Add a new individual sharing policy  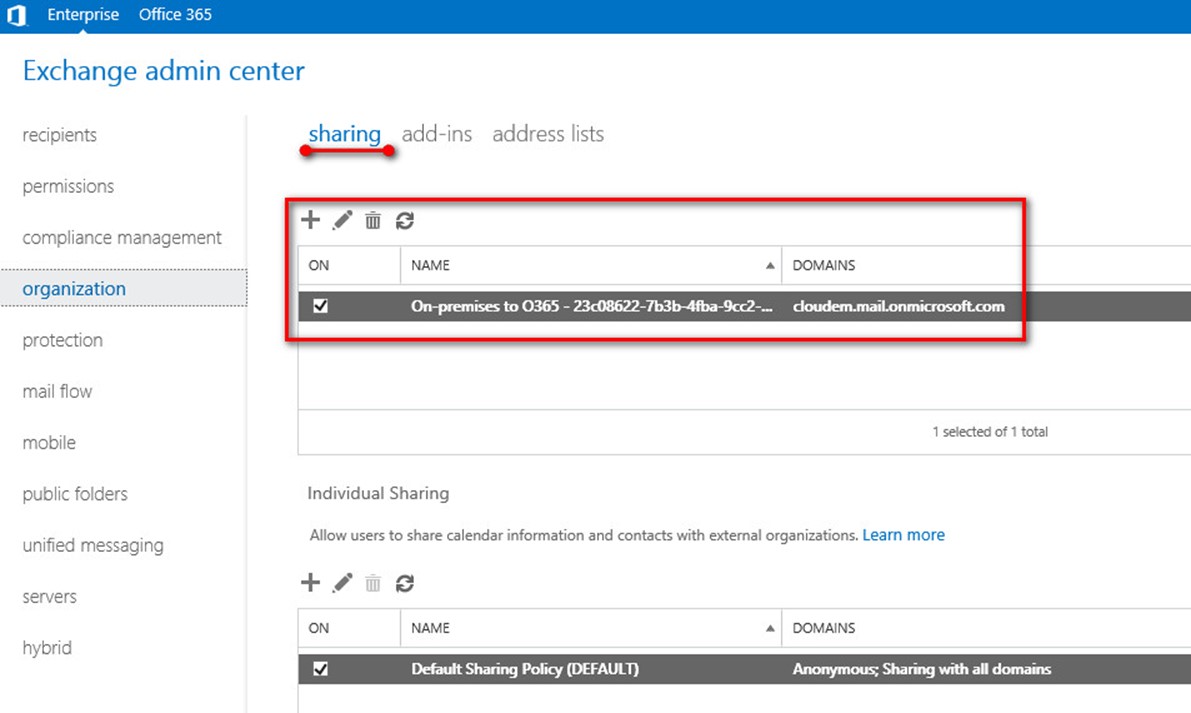(x=311, y=582)
